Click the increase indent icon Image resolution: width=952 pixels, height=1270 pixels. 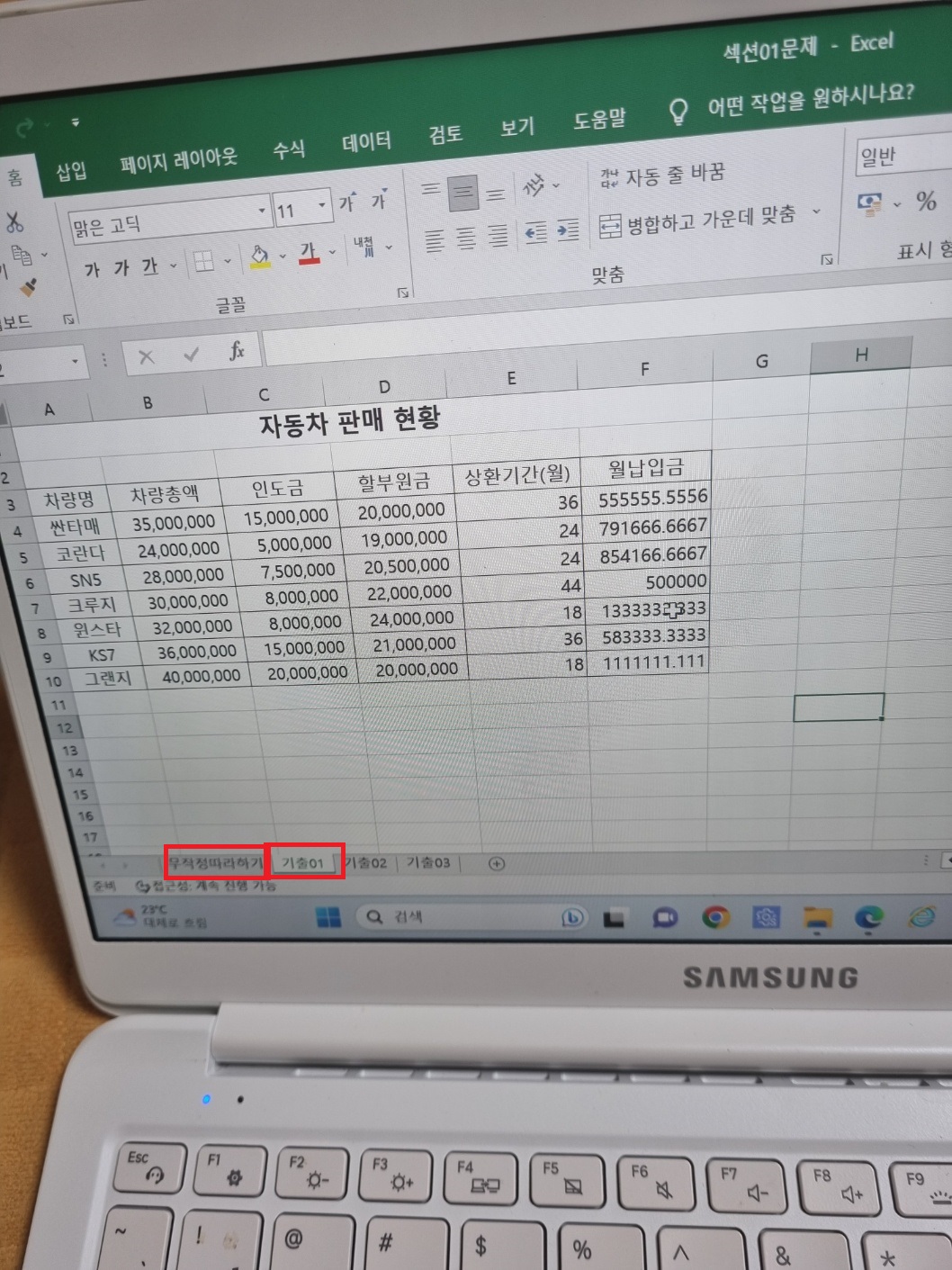(568, 231)
